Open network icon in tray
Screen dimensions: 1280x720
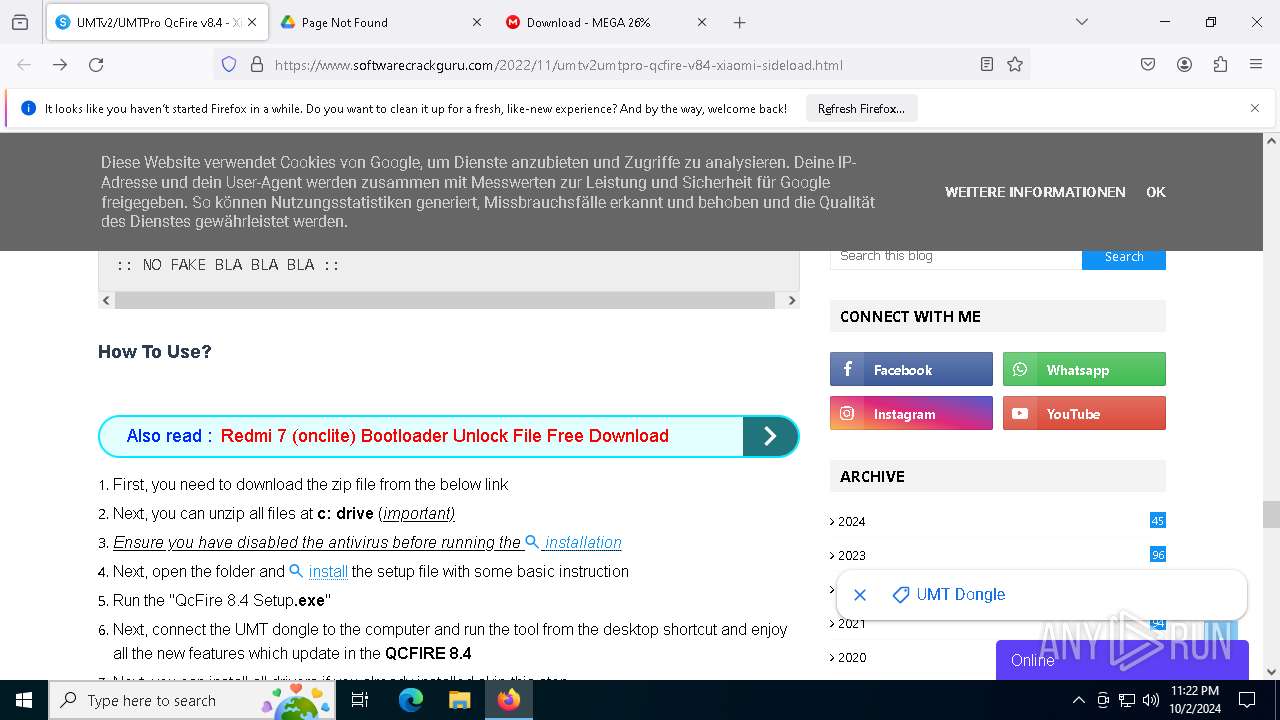(x=1127, y=700)
